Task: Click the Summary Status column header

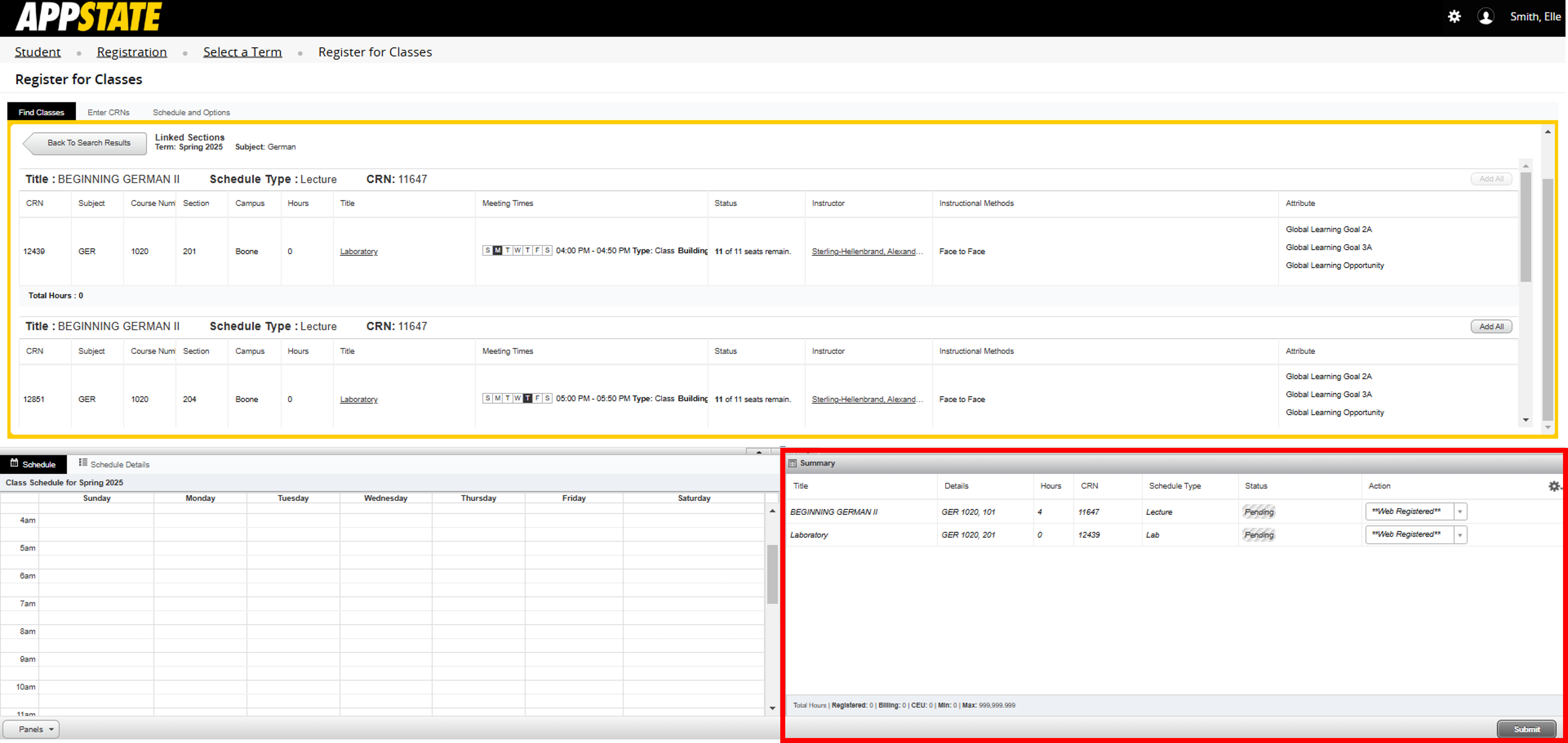Action: [1256, 486]
